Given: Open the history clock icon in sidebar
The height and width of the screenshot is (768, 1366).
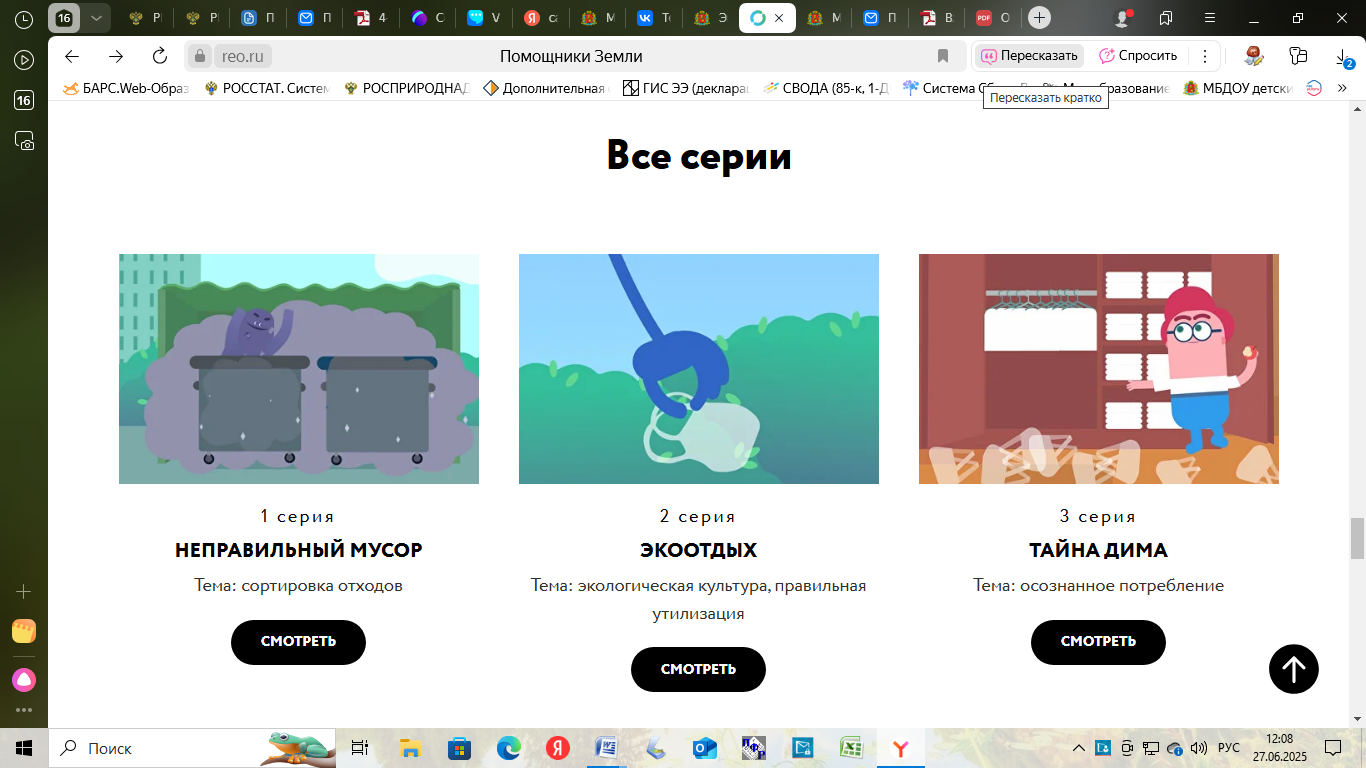Looking at the screenshot, I should (x=24, y=18).
